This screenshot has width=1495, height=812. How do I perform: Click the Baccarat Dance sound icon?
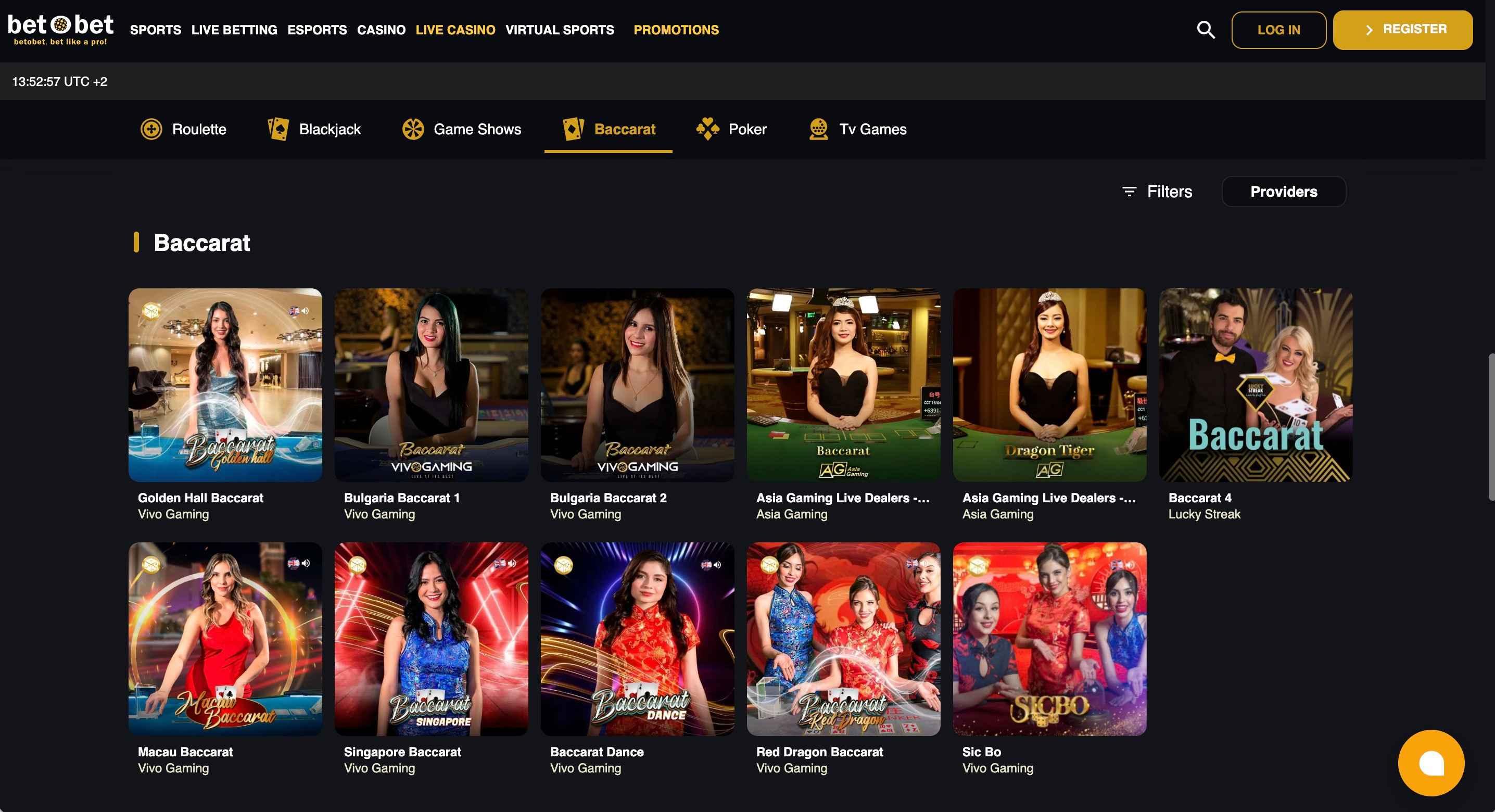coord(718,564)
